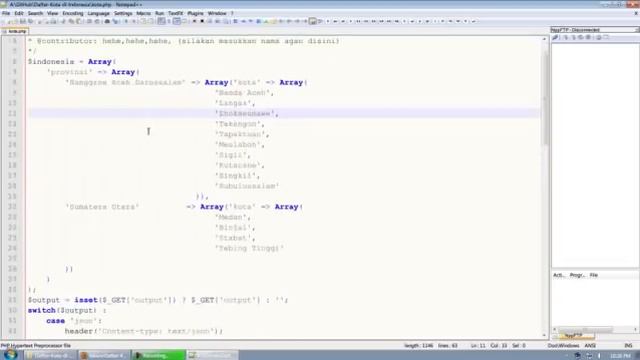
Task: Click the Print toolbar icon
Action: [53, 21]
